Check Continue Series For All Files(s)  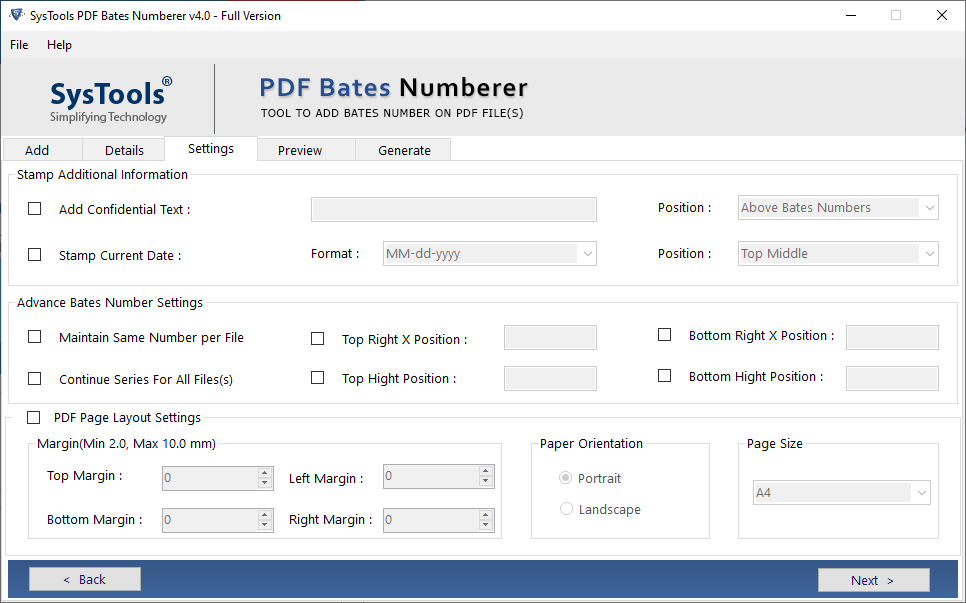click(34, 377)
